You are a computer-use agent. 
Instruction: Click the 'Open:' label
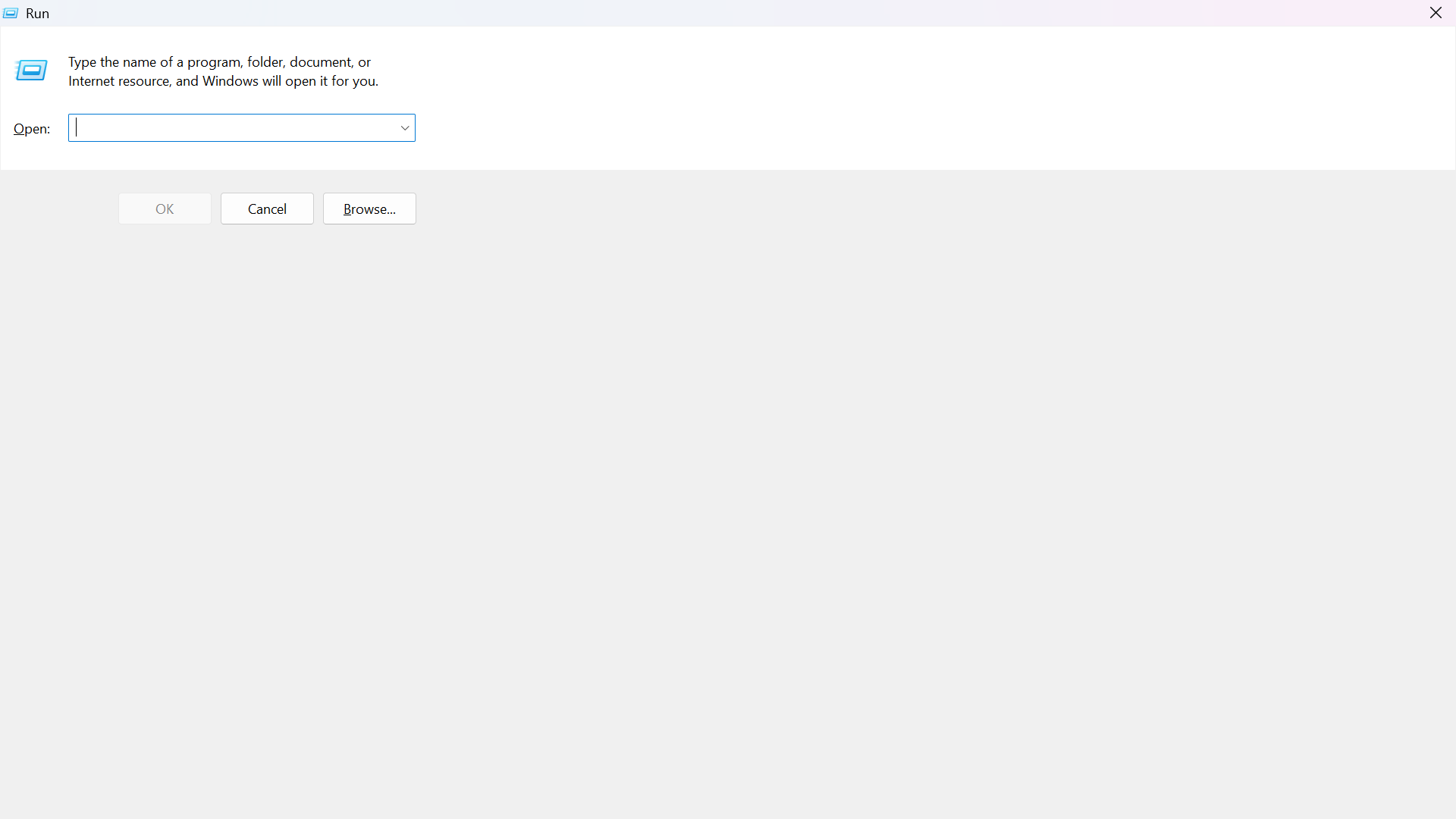[32, 129]
